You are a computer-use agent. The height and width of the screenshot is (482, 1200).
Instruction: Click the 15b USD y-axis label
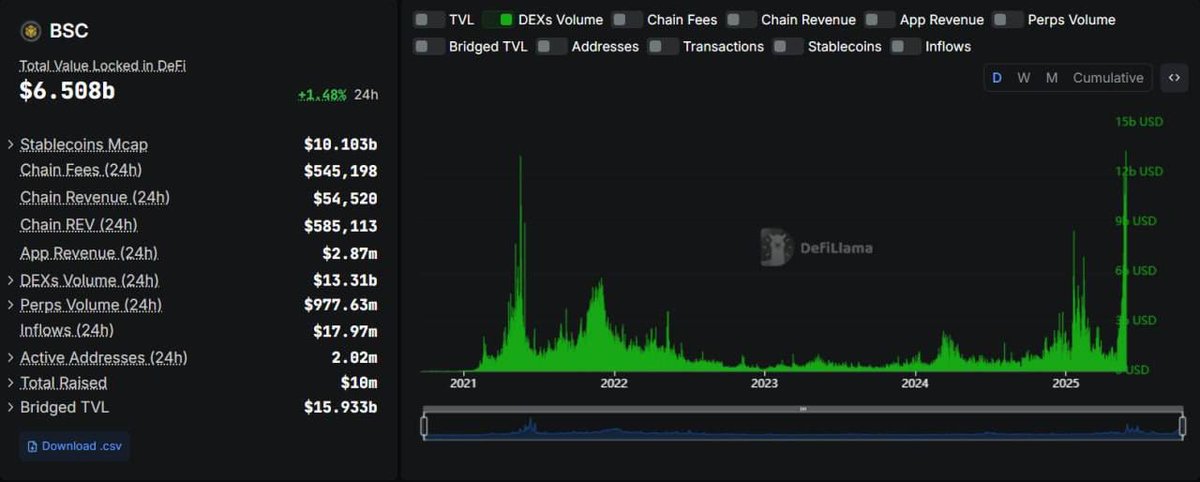pyautogui.click(x=1139, y=122)
